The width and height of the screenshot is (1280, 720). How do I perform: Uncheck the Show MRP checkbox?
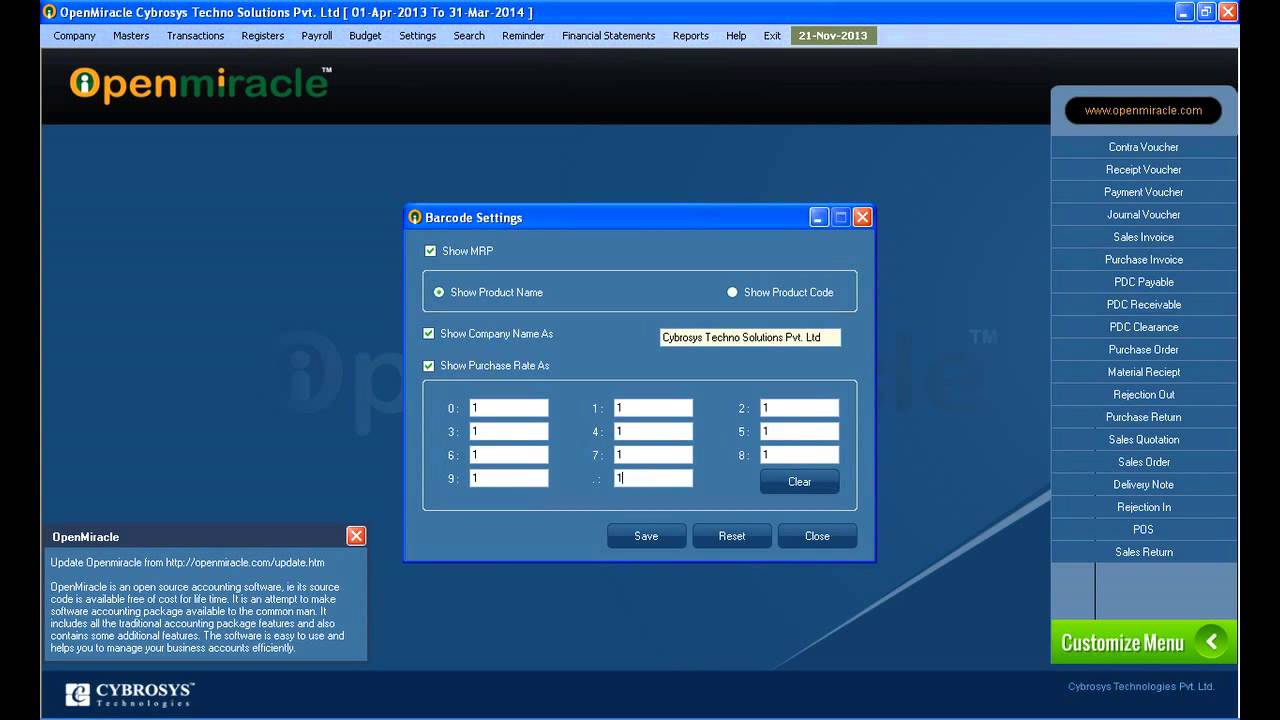[430, 251]
